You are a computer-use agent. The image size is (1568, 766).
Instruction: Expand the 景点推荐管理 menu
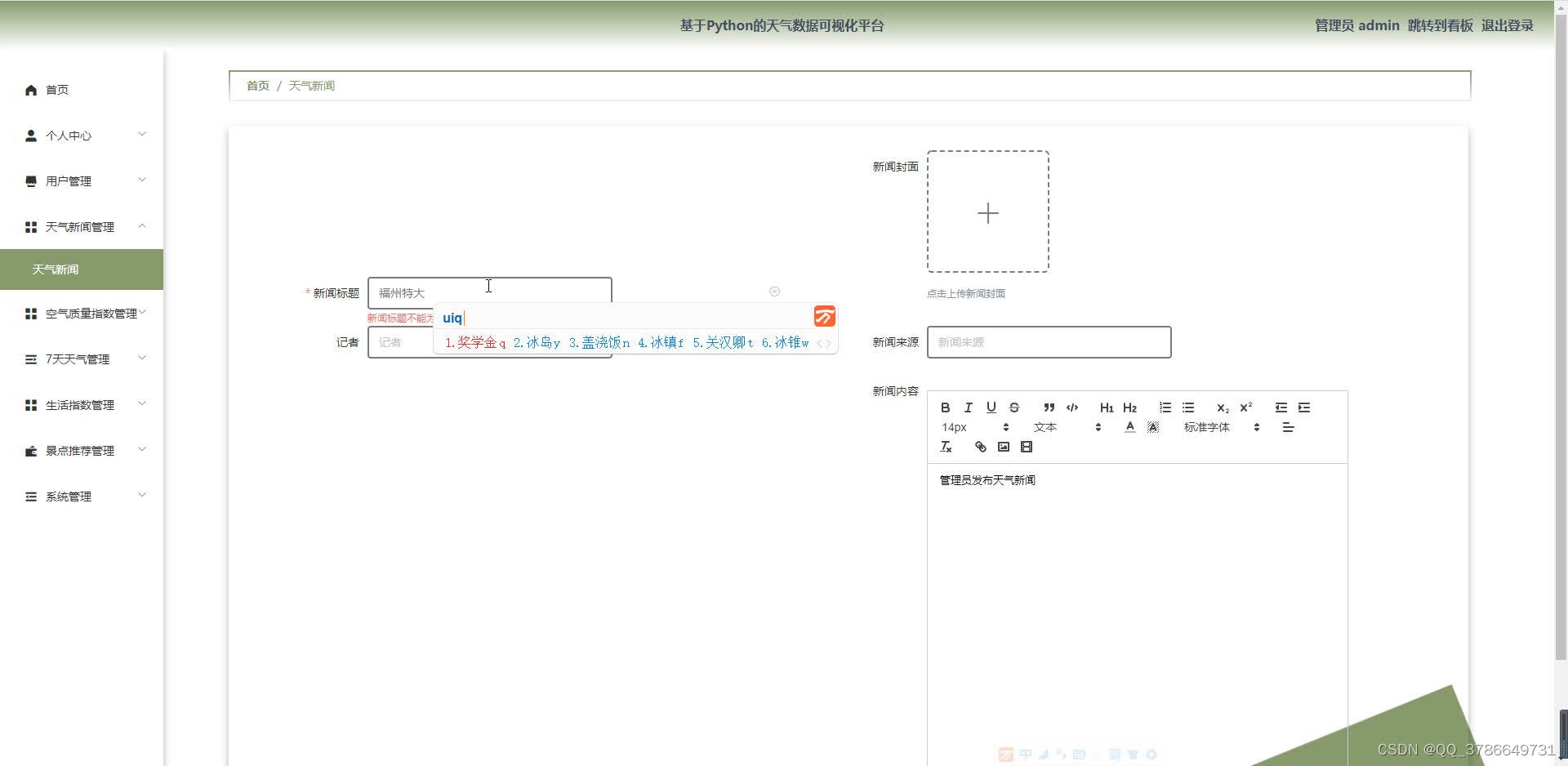[x=82, y=451]
